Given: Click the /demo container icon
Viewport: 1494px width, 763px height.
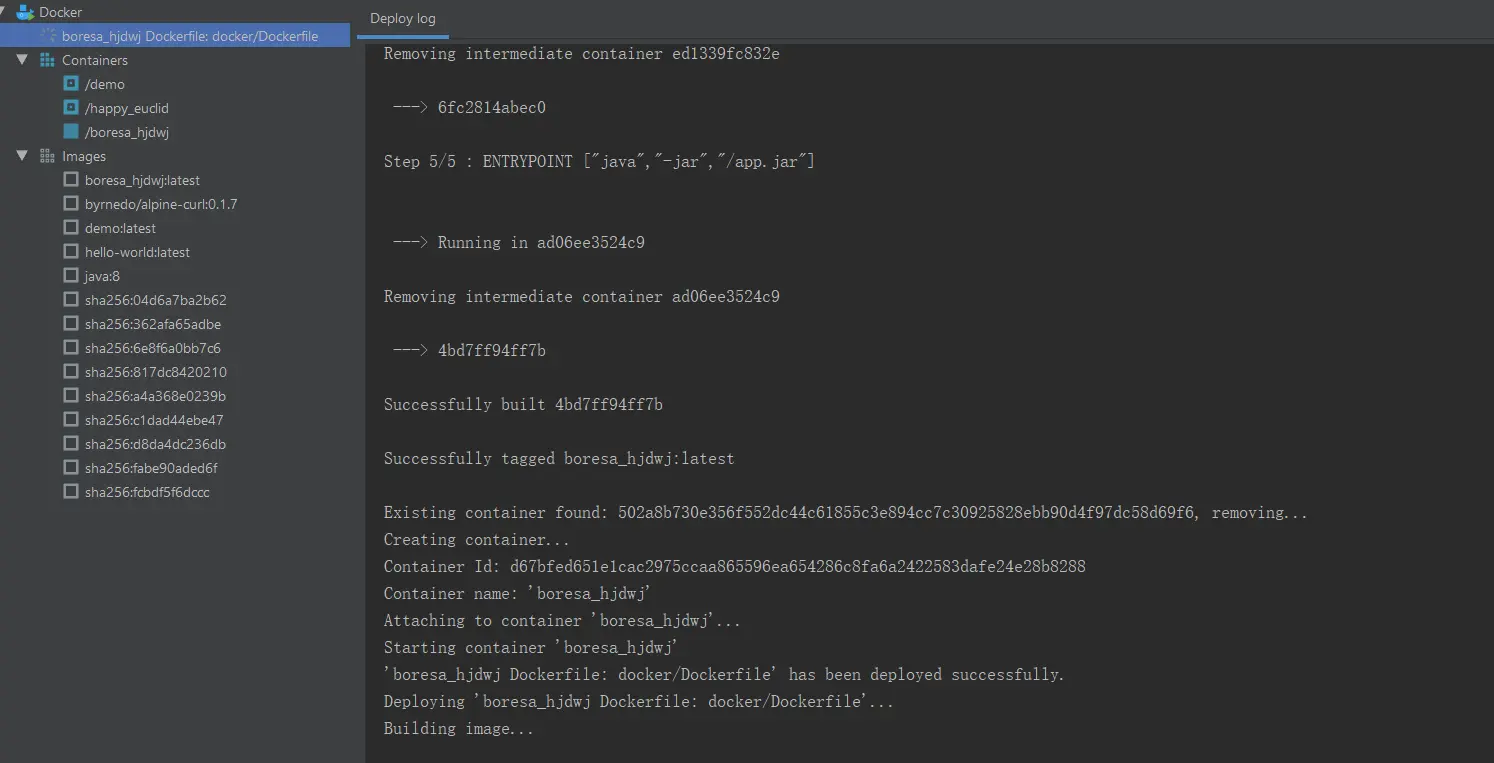Looking at the screenshot, I should [x=71, y=84].
